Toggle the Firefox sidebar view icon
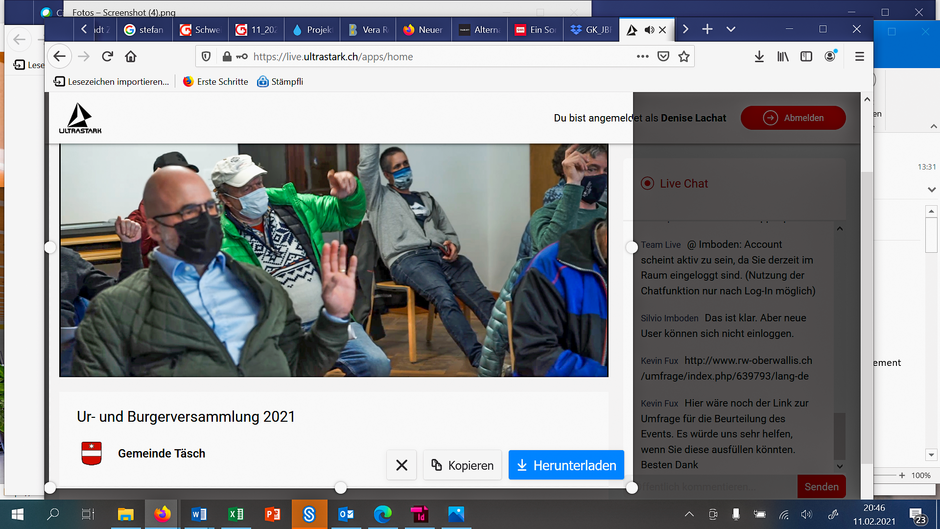Image resolution: width=940 pixels, height=529 pixels. point(806,57)
